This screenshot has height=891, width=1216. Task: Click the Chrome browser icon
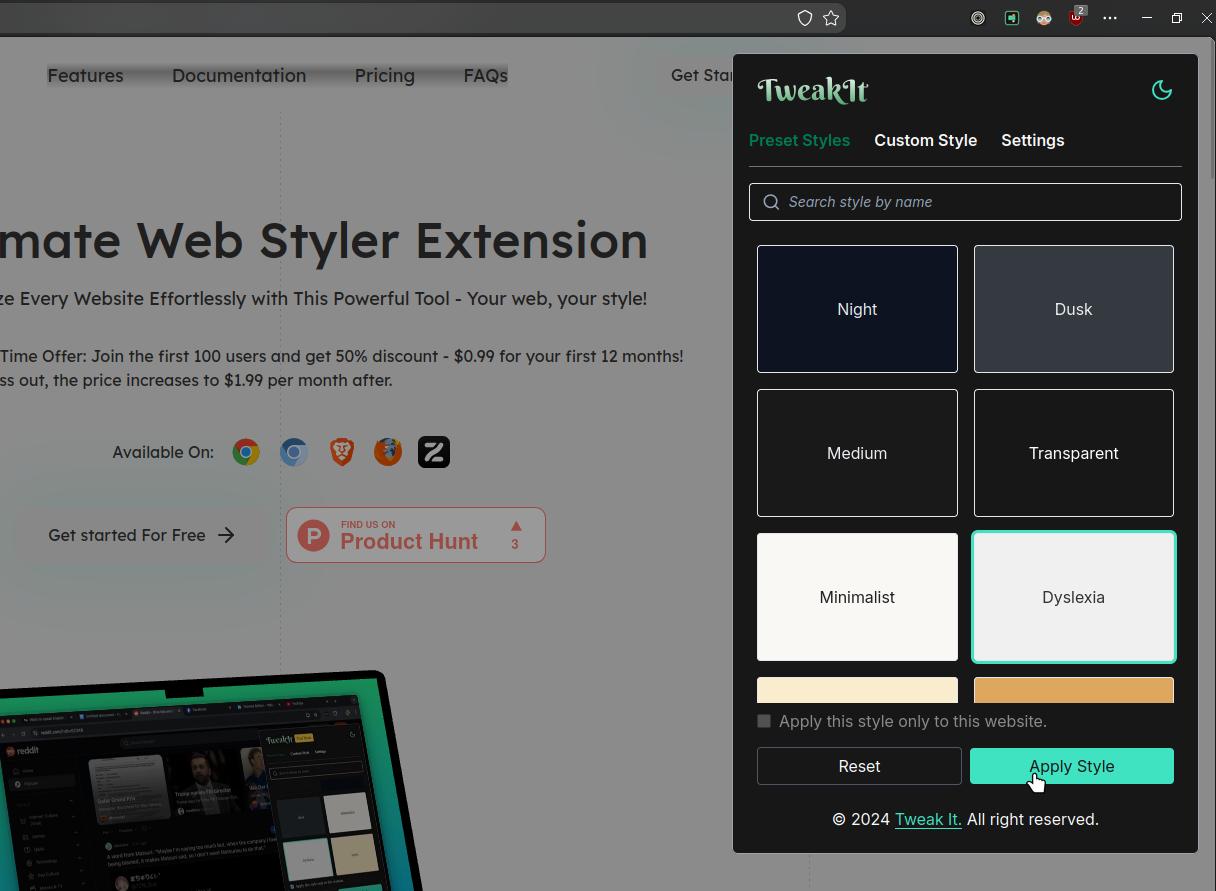coord(246,453)
